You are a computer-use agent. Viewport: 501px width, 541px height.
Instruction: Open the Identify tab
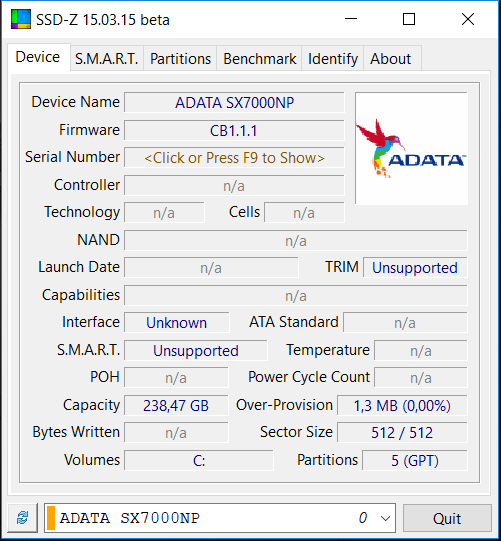pos(333,59)
